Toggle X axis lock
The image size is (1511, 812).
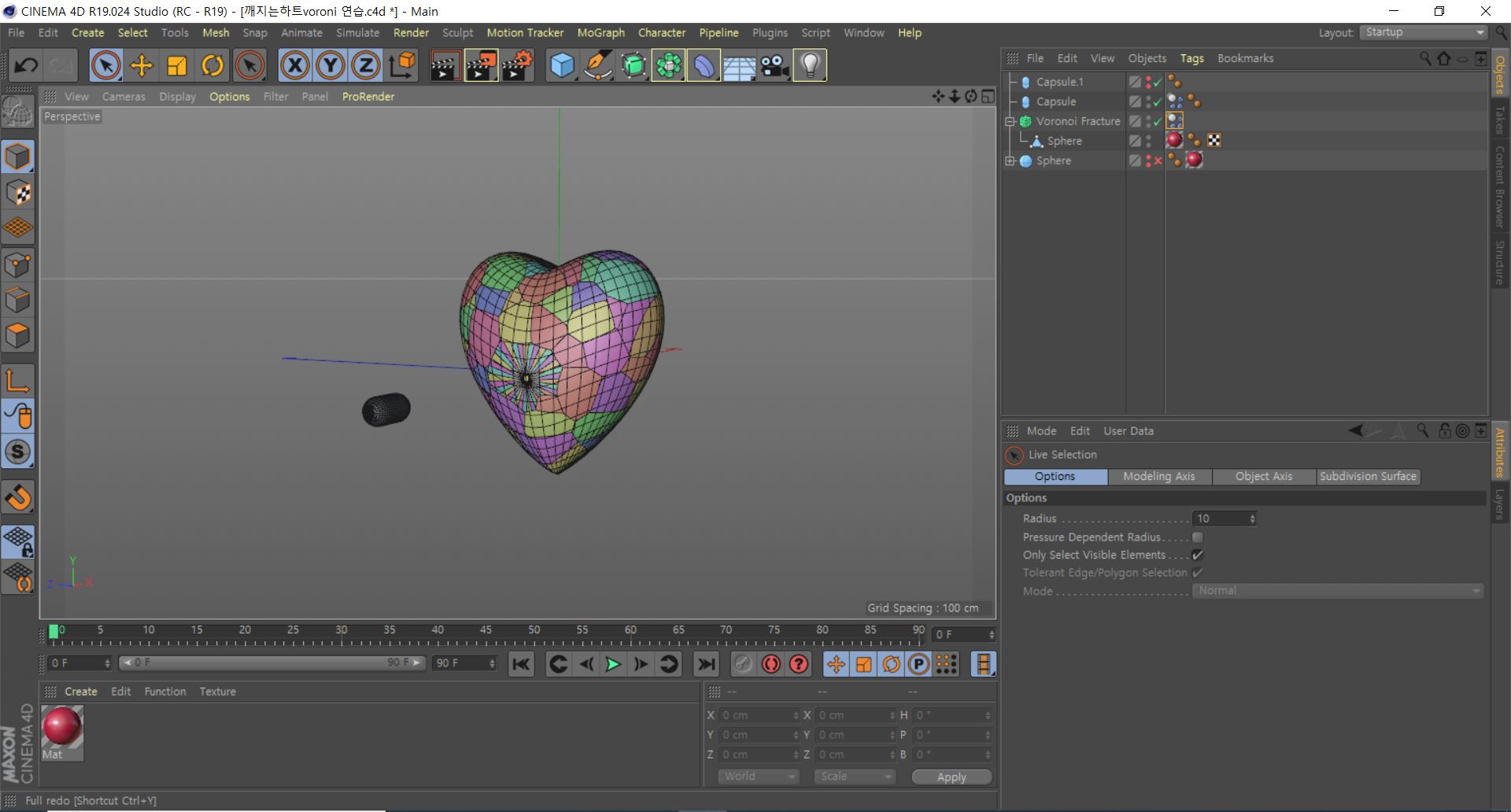click(294, 65)
